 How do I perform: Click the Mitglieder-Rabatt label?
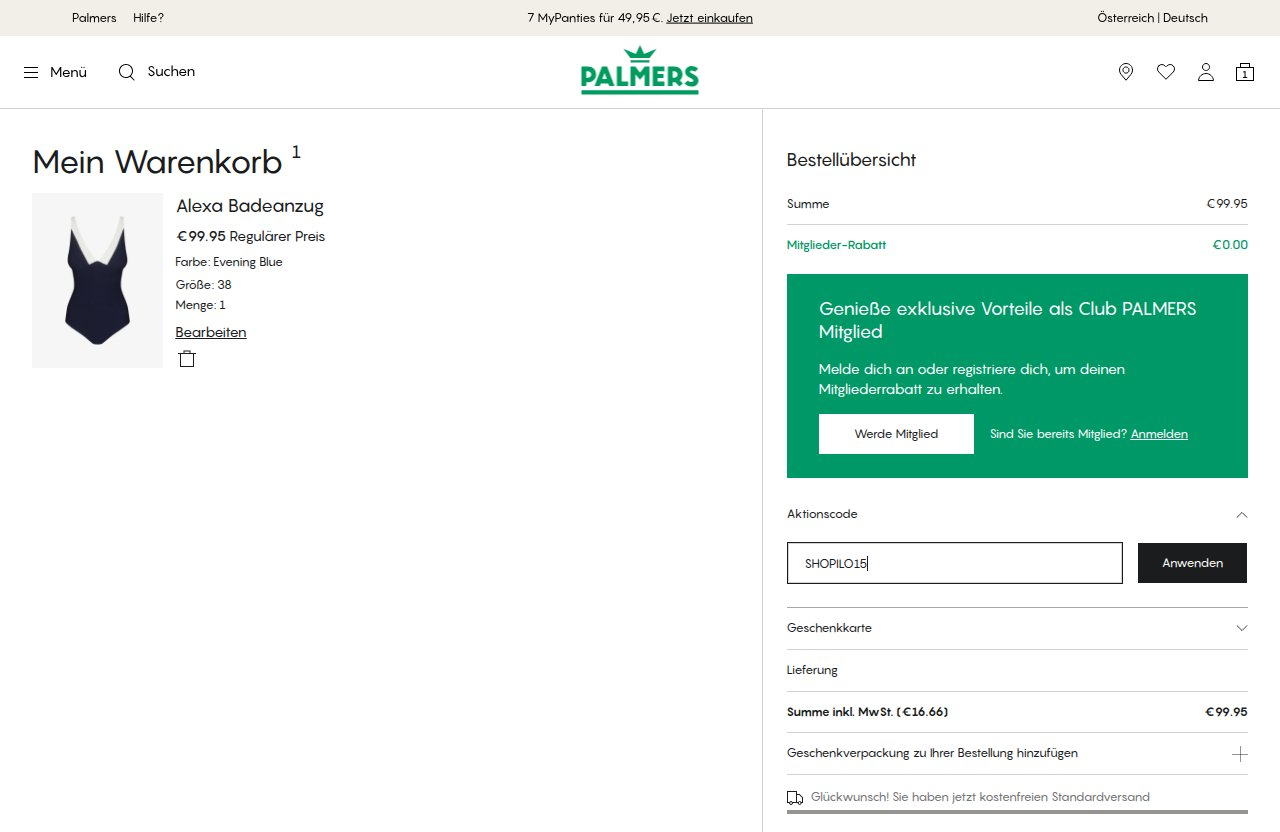pos(836,245)
